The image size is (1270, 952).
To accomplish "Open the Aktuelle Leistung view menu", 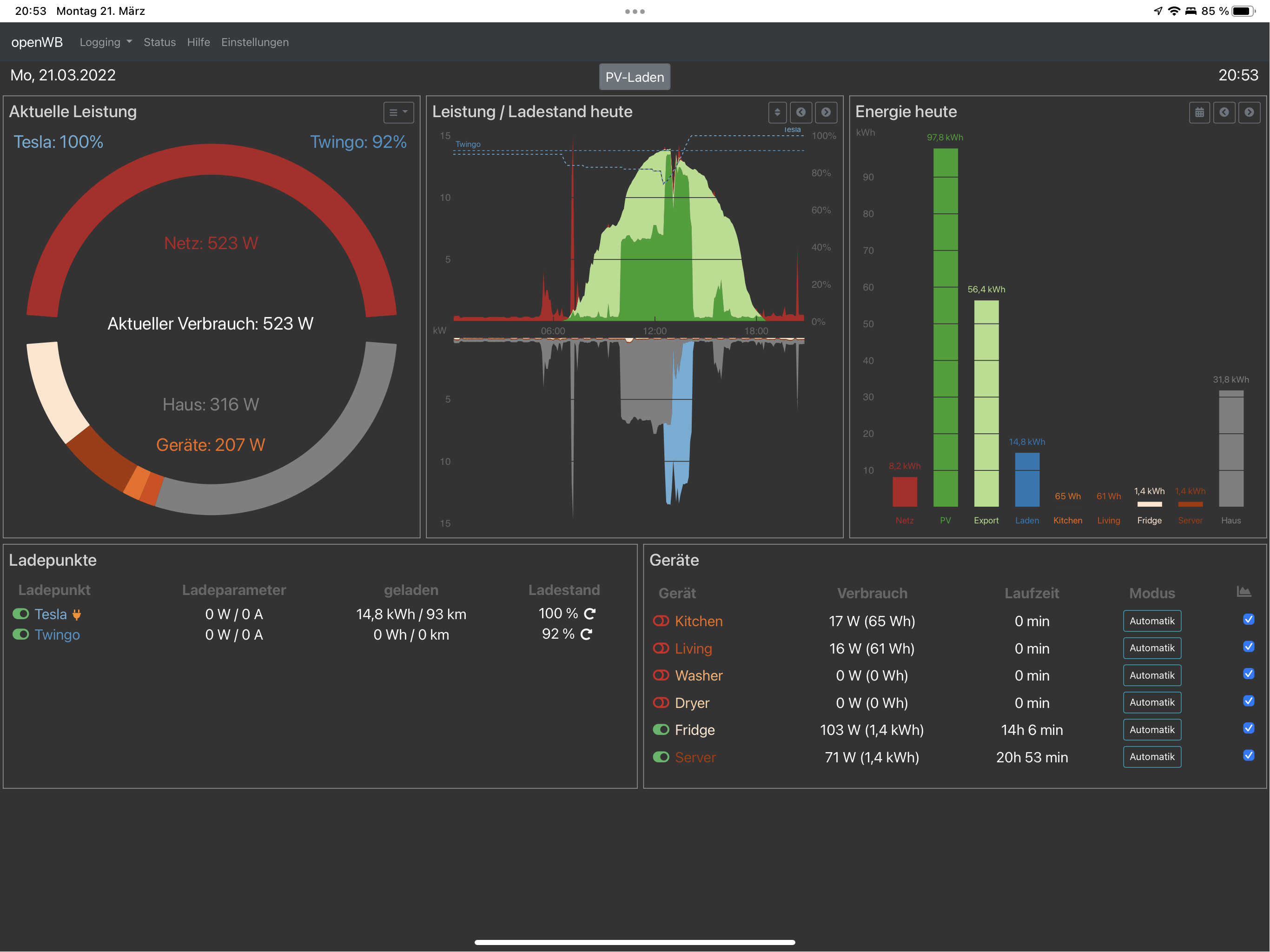I will pos(398,112).
